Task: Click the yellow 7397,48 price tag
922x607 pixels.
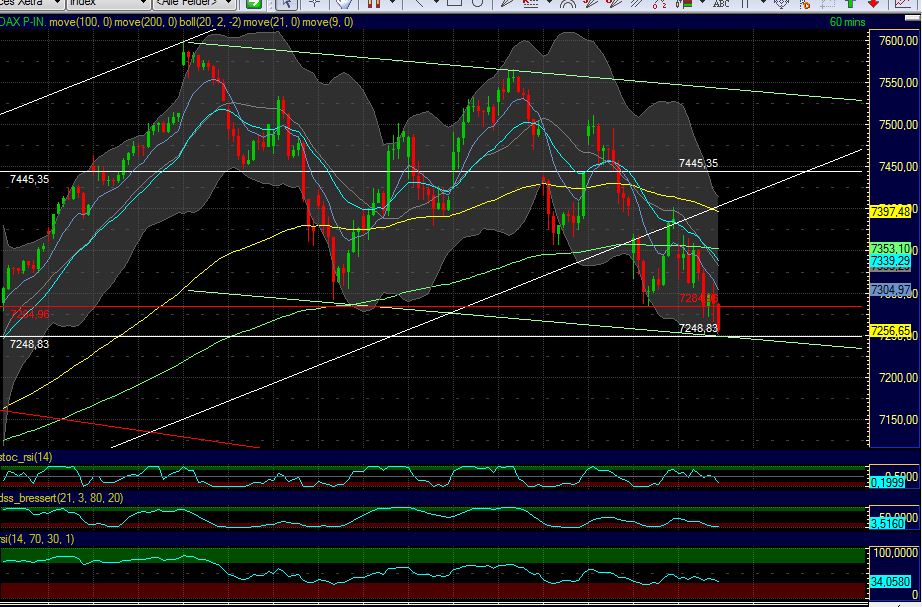Action: (x=891, y=211)
